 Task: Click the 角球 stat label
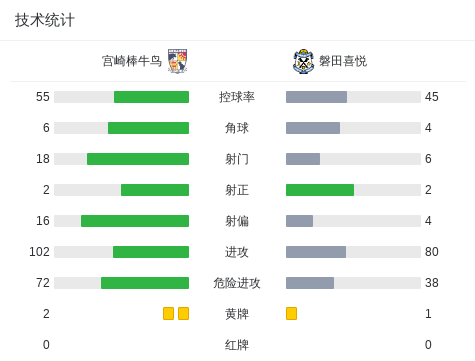click(237, 128)
